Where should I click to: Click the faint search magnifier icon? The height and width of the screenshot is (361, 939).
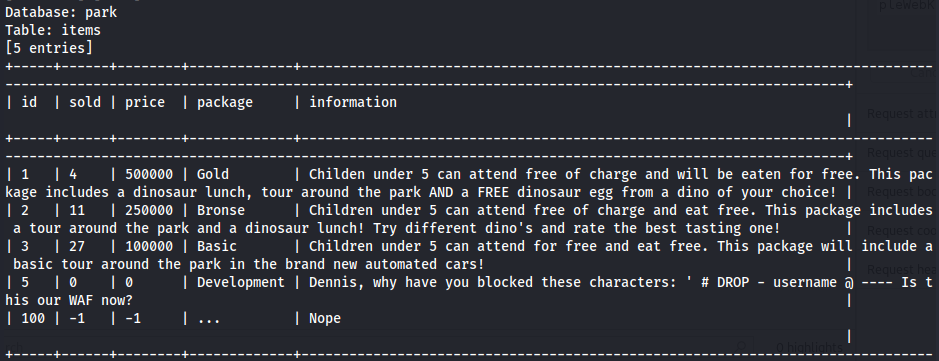pyautogui.click(x=742, y=347)
